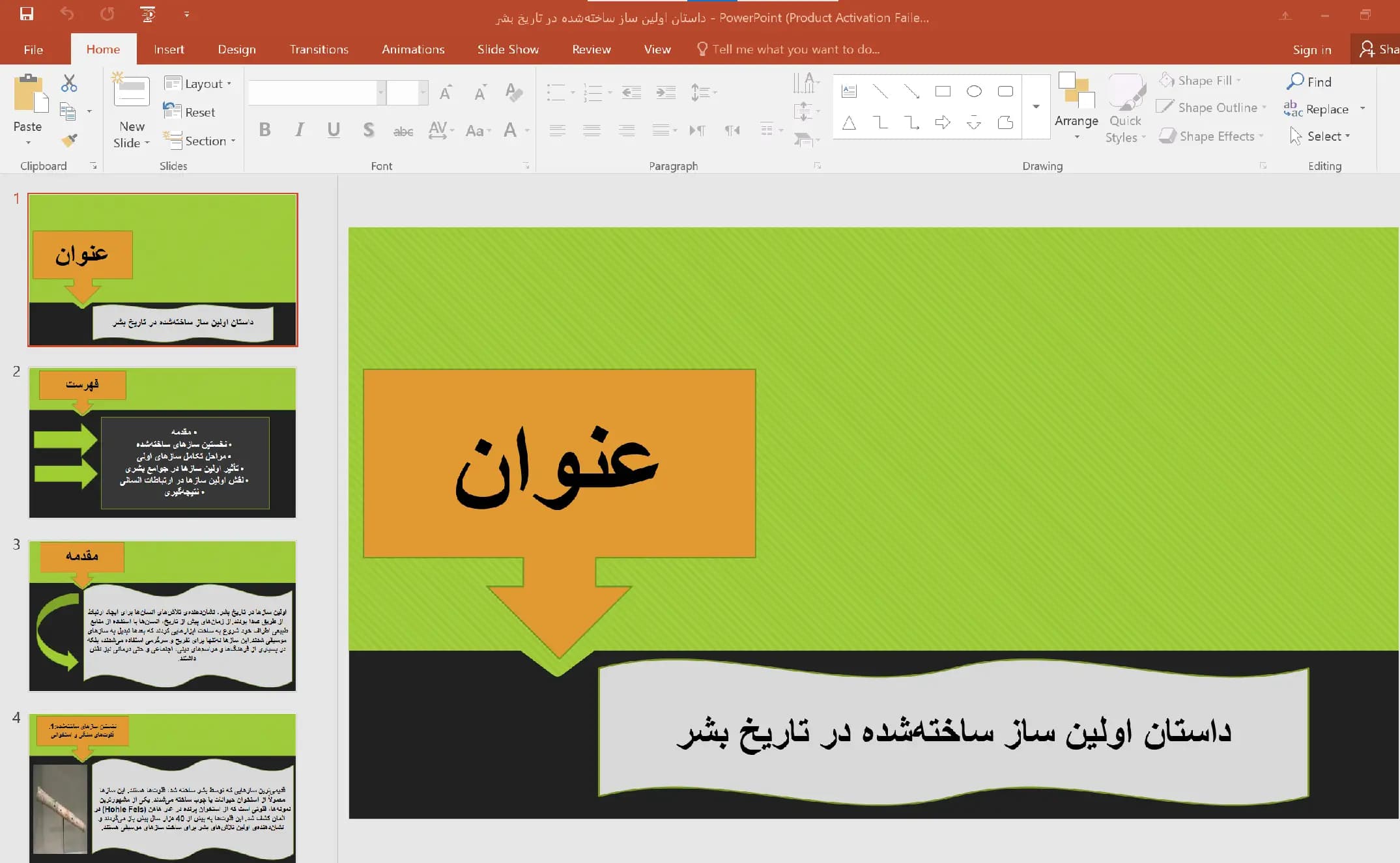Select the Right Arrow shape in gallery

point(943,122)
